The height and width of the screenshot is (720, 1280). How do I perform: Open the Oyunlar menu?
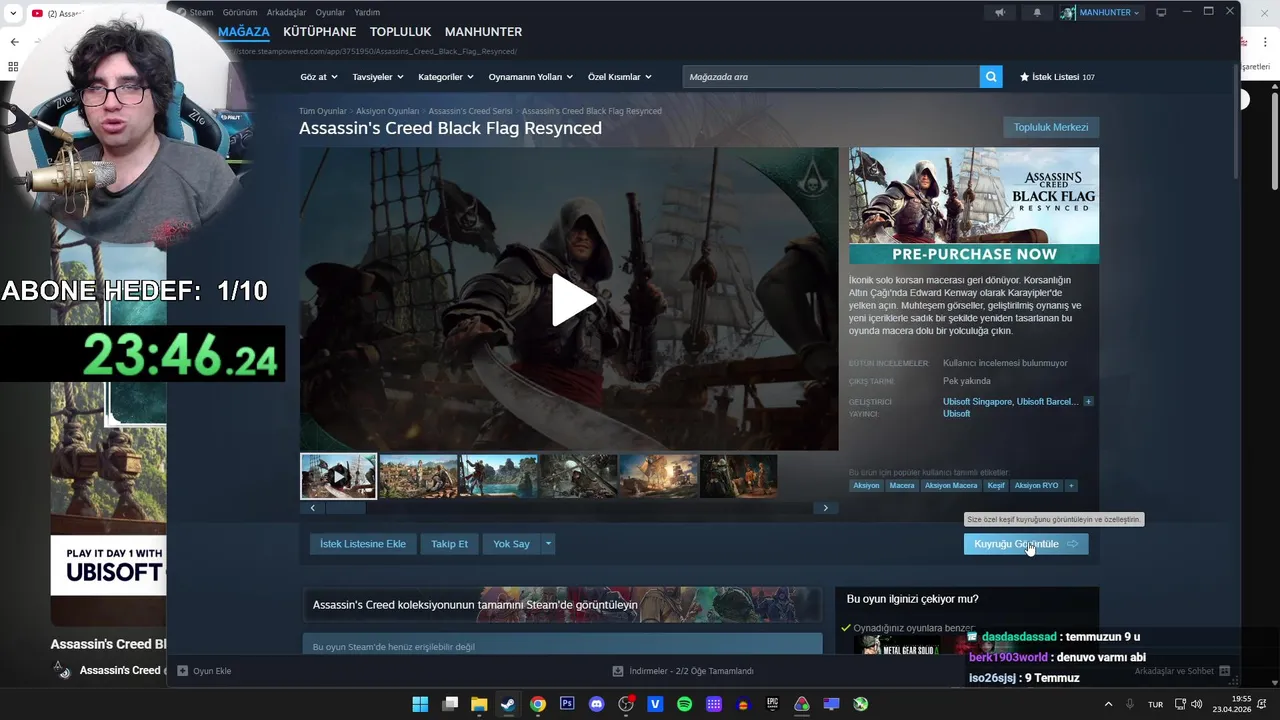(x=330, y=12)
